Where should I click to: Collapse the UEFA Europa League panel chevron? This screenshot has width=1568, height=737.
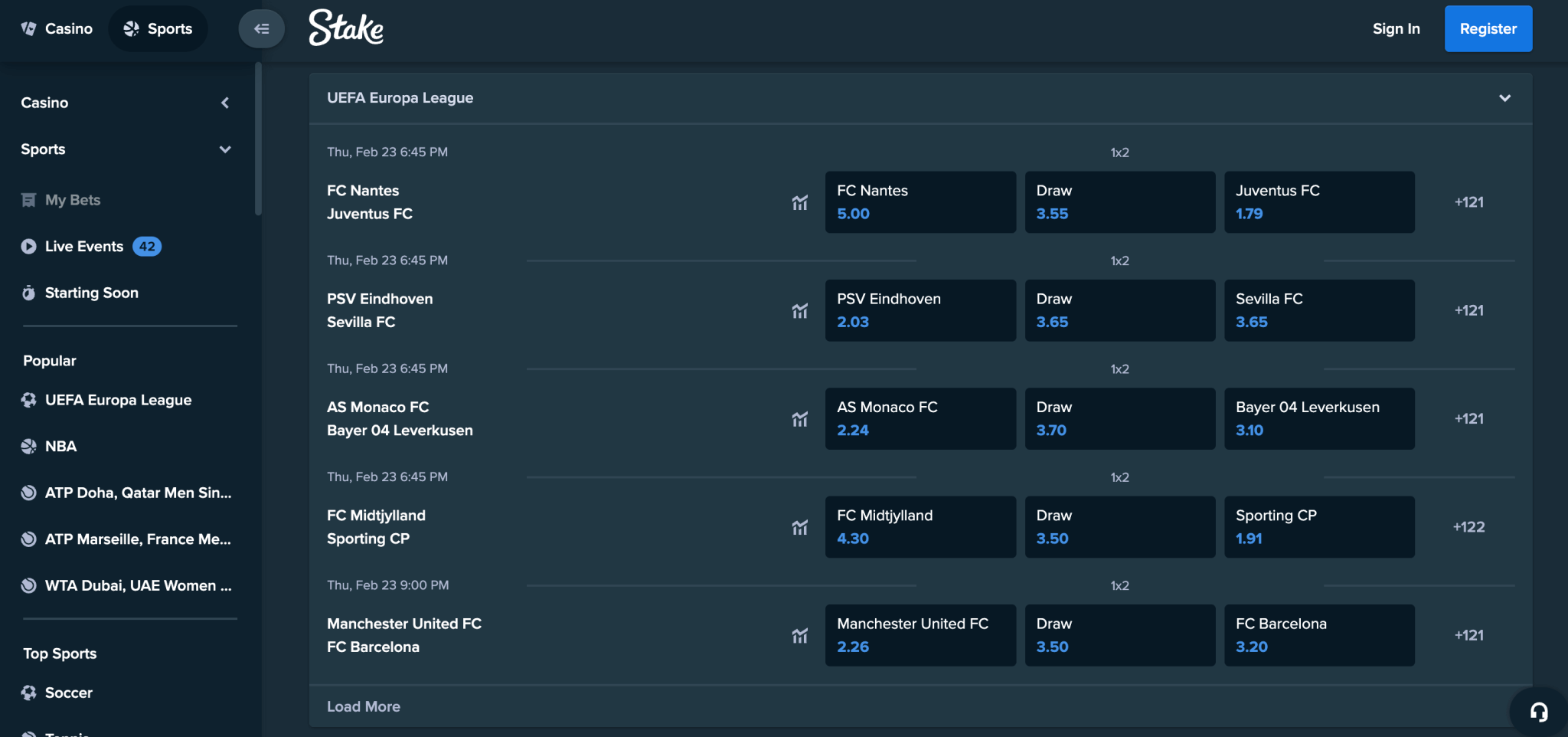click(x=1504, y=98)
